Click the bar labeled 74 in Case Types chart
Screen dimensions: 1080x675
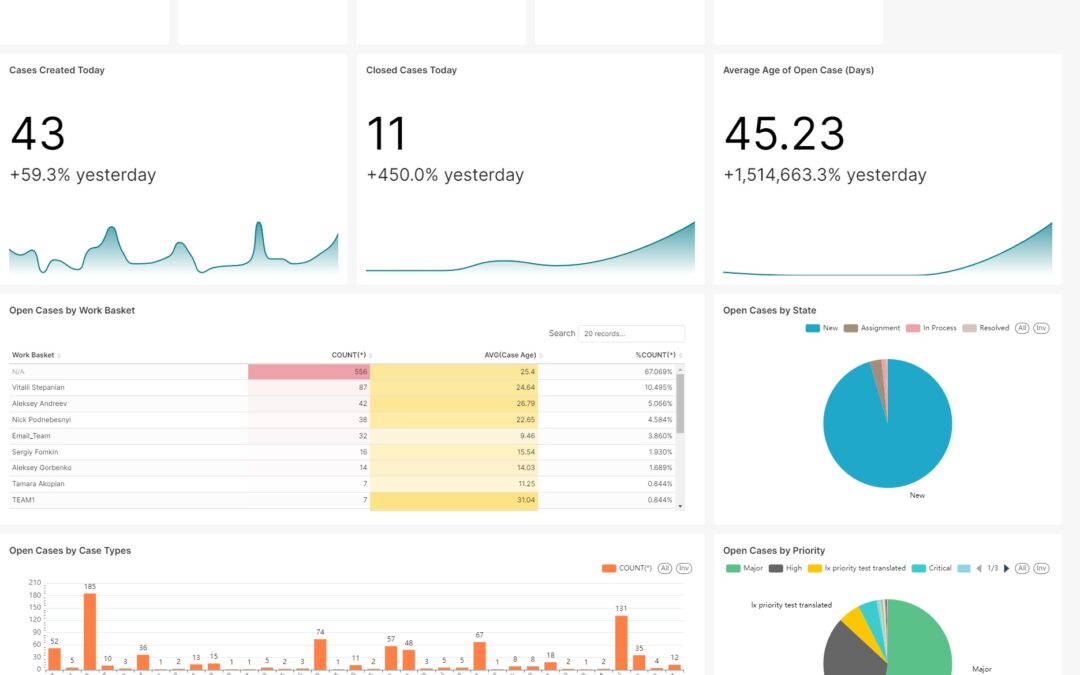pyautogui.click(x=320, y=654)
